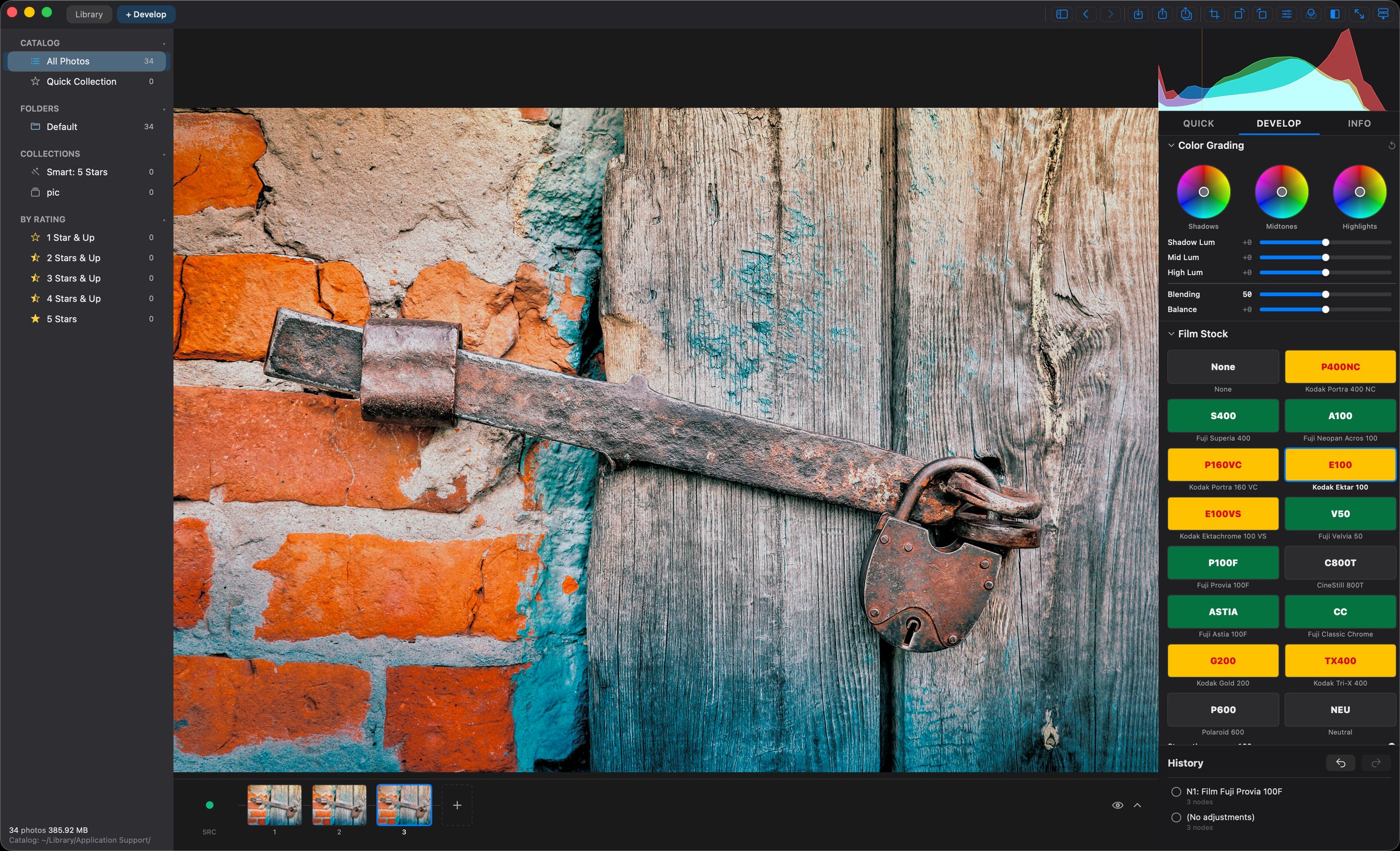Viewport: 1400px width, 851px height.
Task: Undo last step in History panel
Action: tap(1340, 763)
